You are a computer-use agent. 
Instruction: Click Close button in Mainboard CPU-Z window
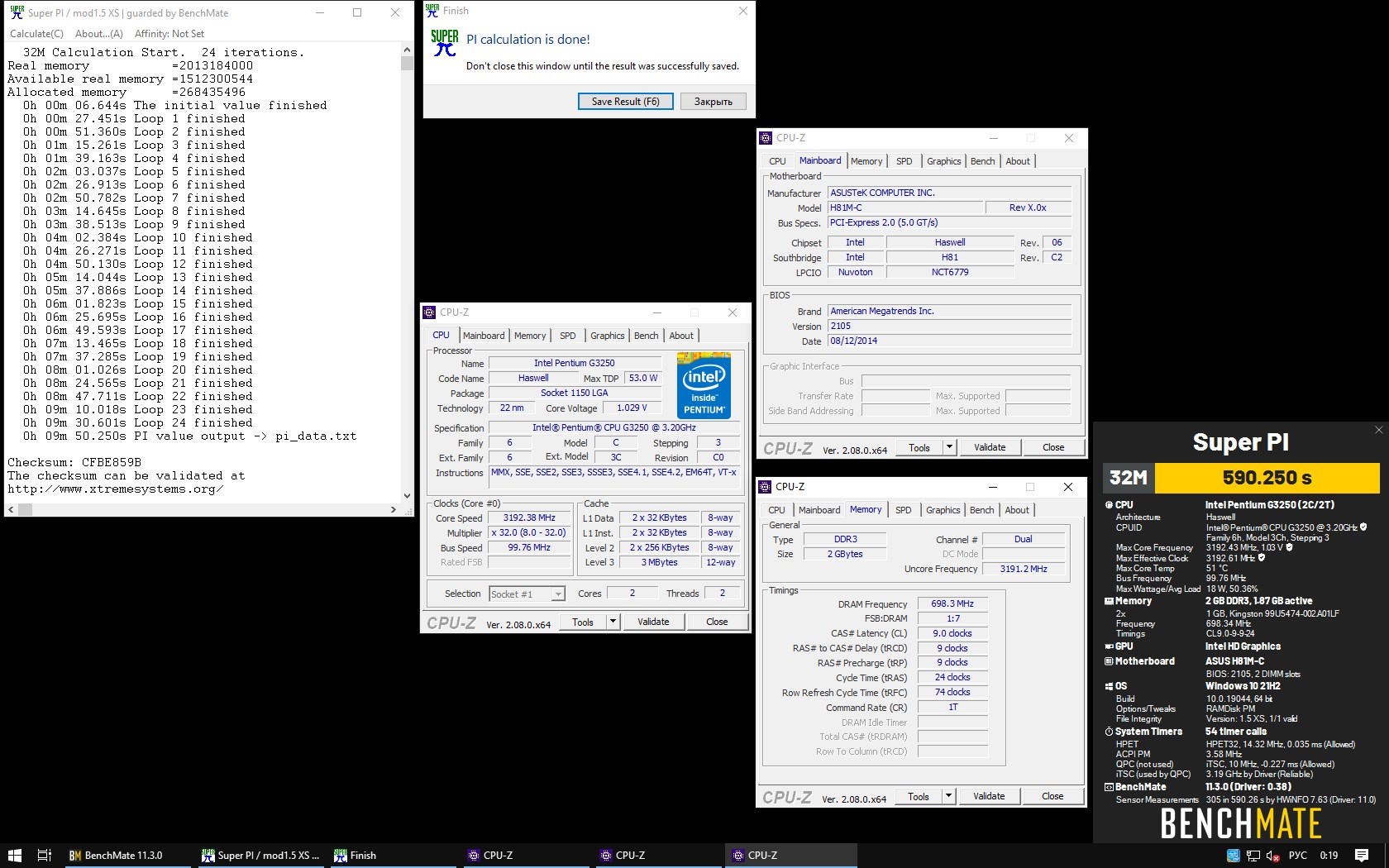tap(1053, 447)
